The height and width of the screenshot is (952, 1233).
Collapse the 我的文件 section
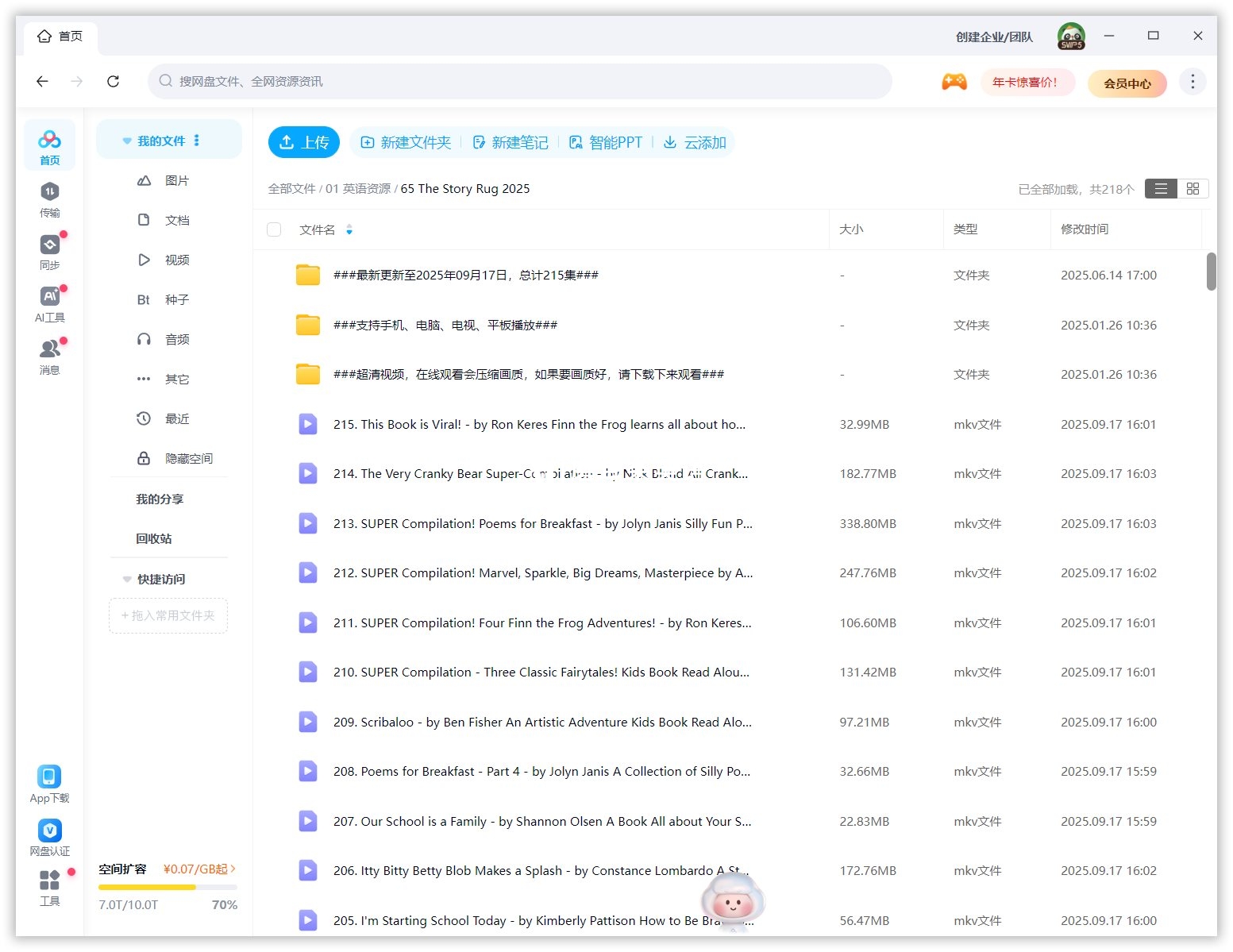127,140
